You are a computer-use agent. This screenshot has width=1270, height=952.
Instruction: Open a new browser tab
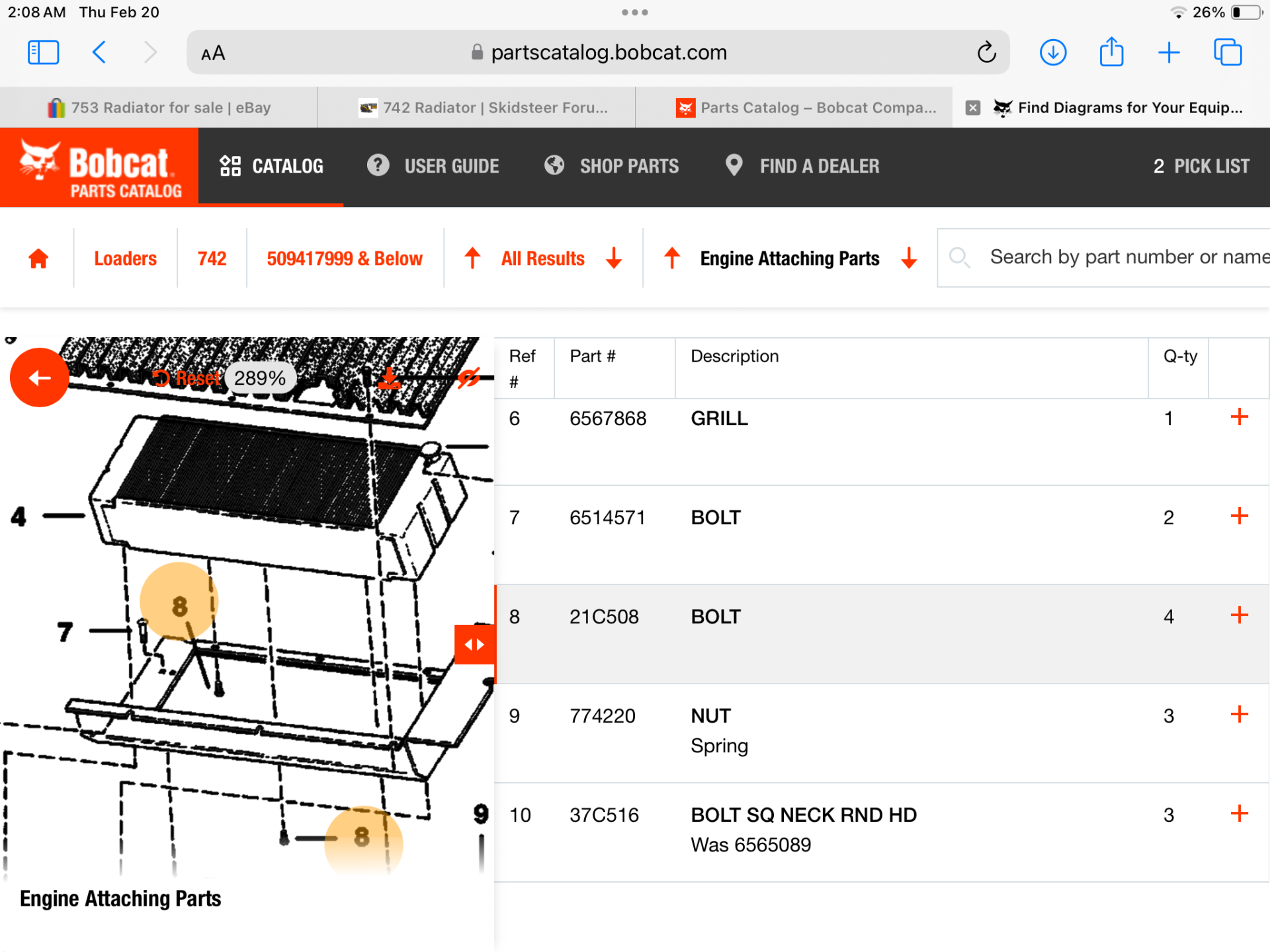pyautogui.click(x=1169, y=52)
